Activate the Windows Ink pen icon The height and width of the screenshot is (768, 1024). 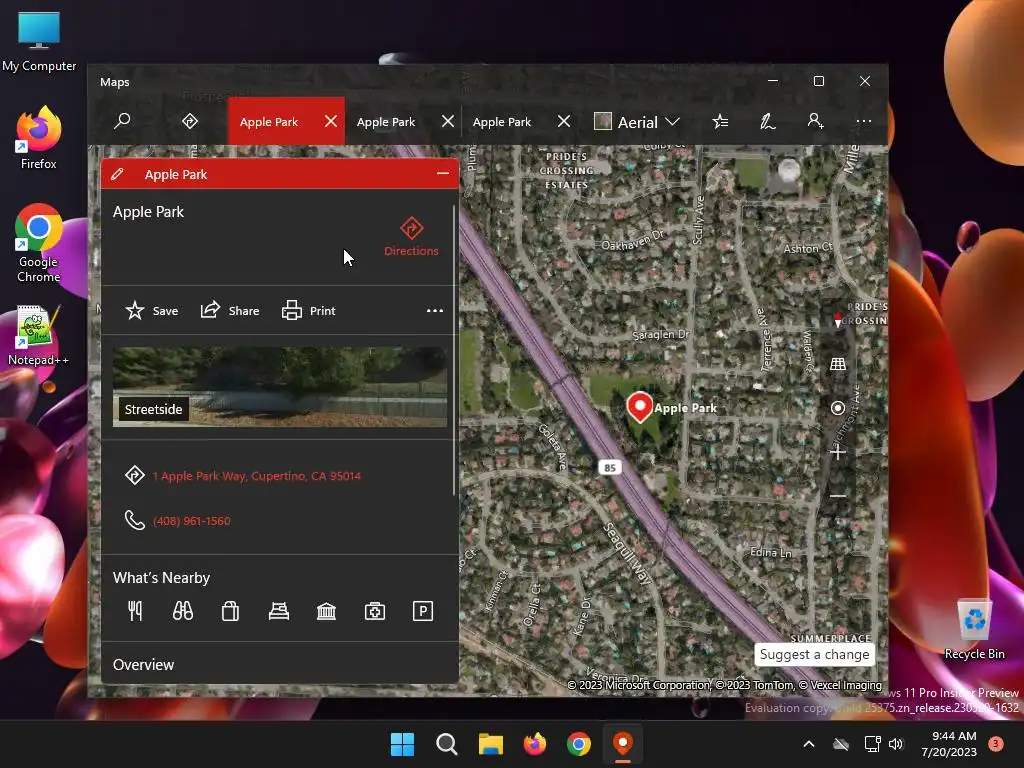(767, 121)
